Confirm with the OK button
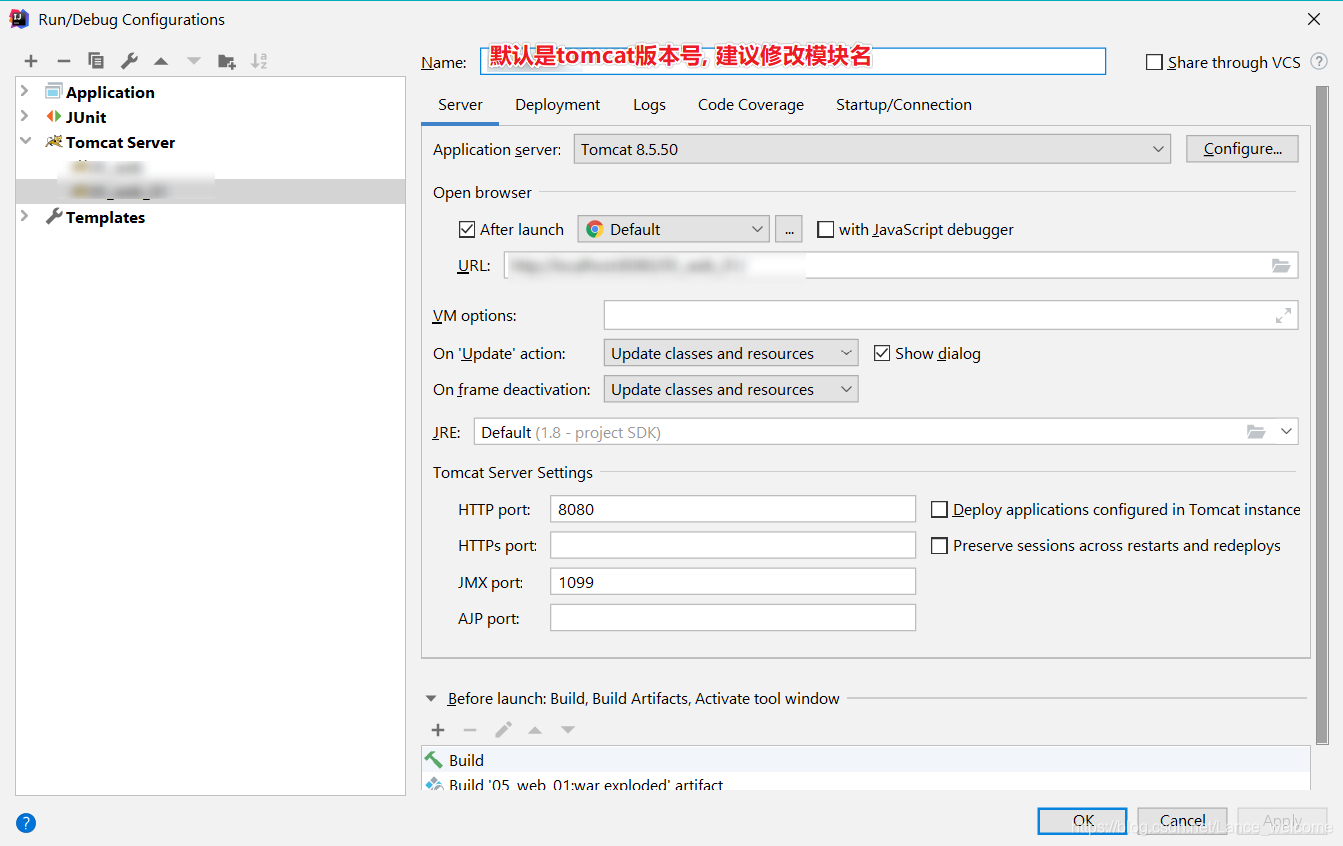 point(1082,821)
